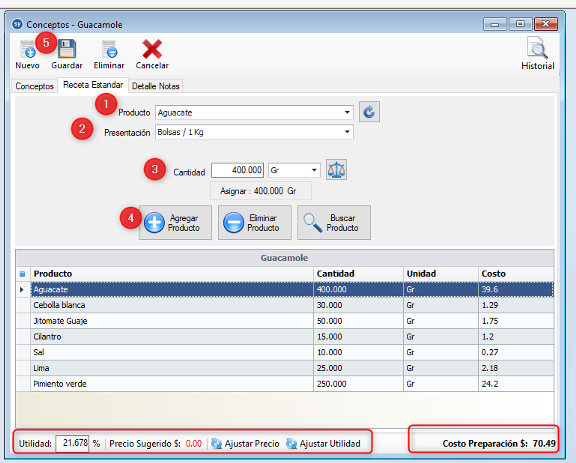Image resolution: width=576 pixels, height=463 pixels.
Task: Open the Historial icon
Action: tap(537, 48)
